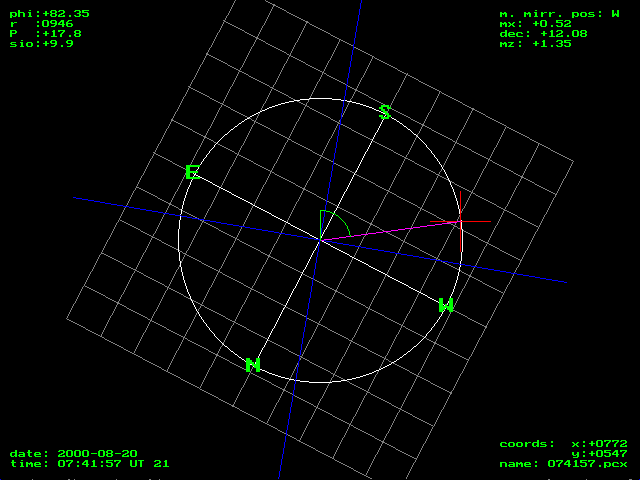Click the green S compass label

pyautogui.click(x=385, y=112)
